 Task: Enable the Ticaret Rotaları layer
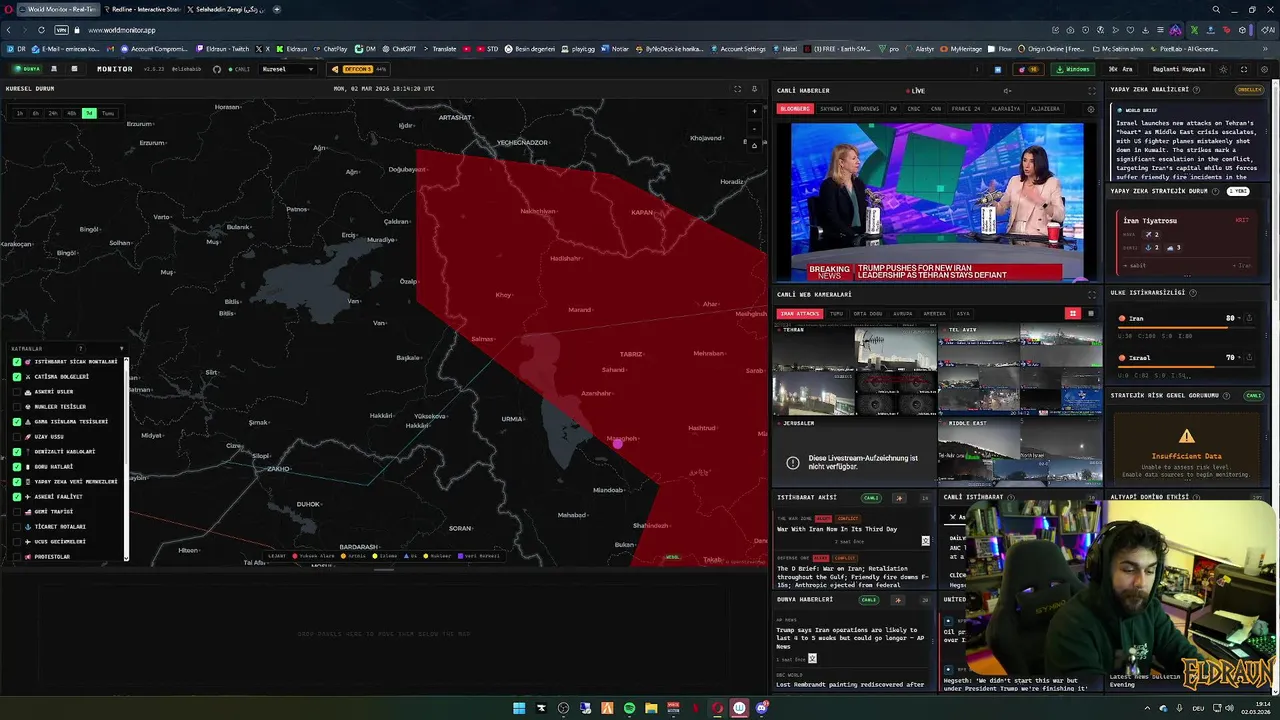[x=17, y=527]
